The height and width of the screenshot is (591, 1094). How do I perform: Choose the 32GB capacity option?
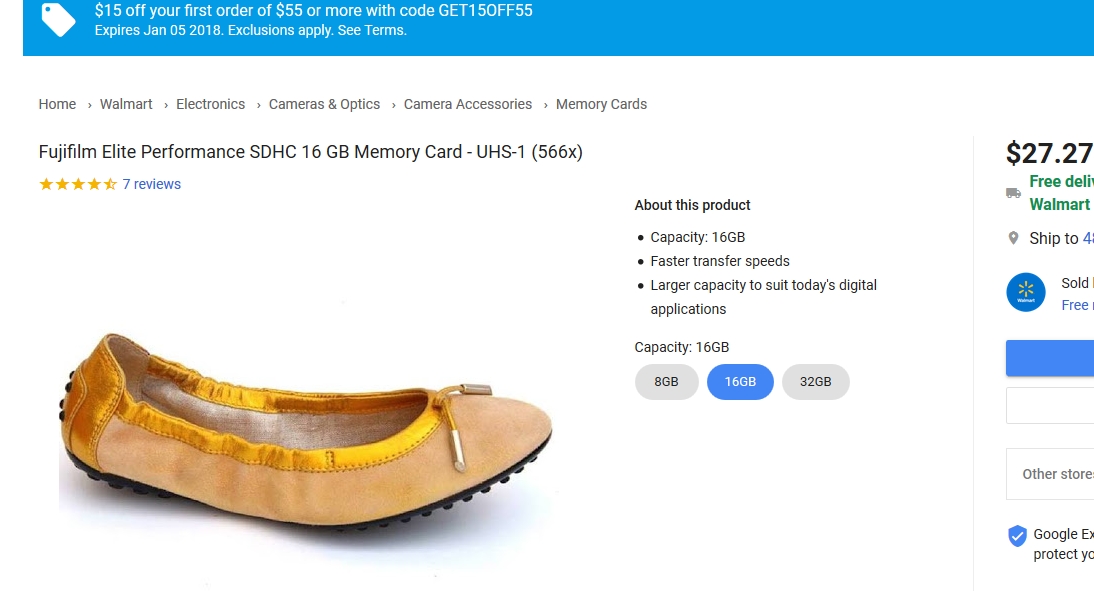pyautogui.click(x=815, y=382)
